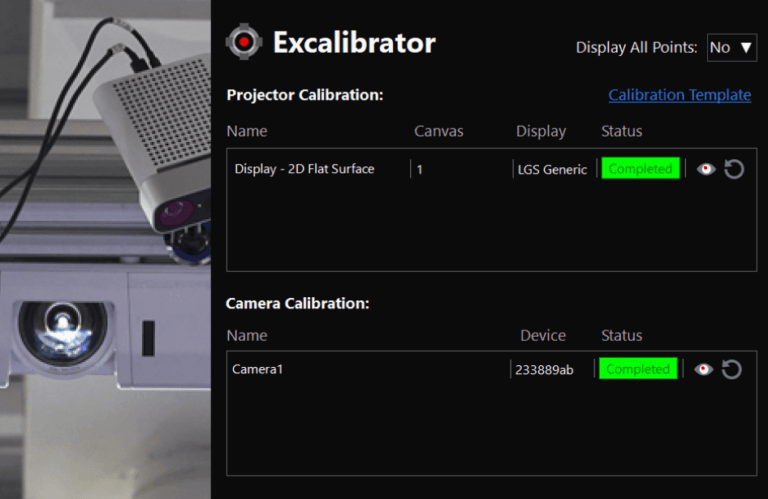Viewport: 768px width, 499px height.
Task: Select the Camera1 entry
Action: pyautogui.click(x=258, y=369)
